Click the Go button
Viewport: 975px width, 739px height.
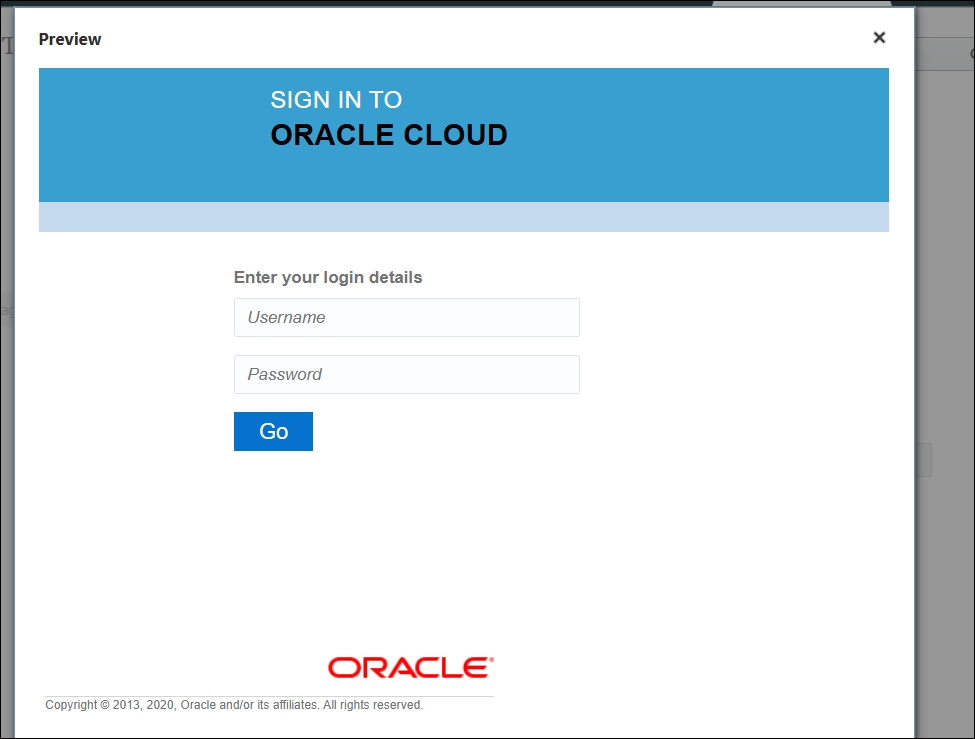point(273,431)
